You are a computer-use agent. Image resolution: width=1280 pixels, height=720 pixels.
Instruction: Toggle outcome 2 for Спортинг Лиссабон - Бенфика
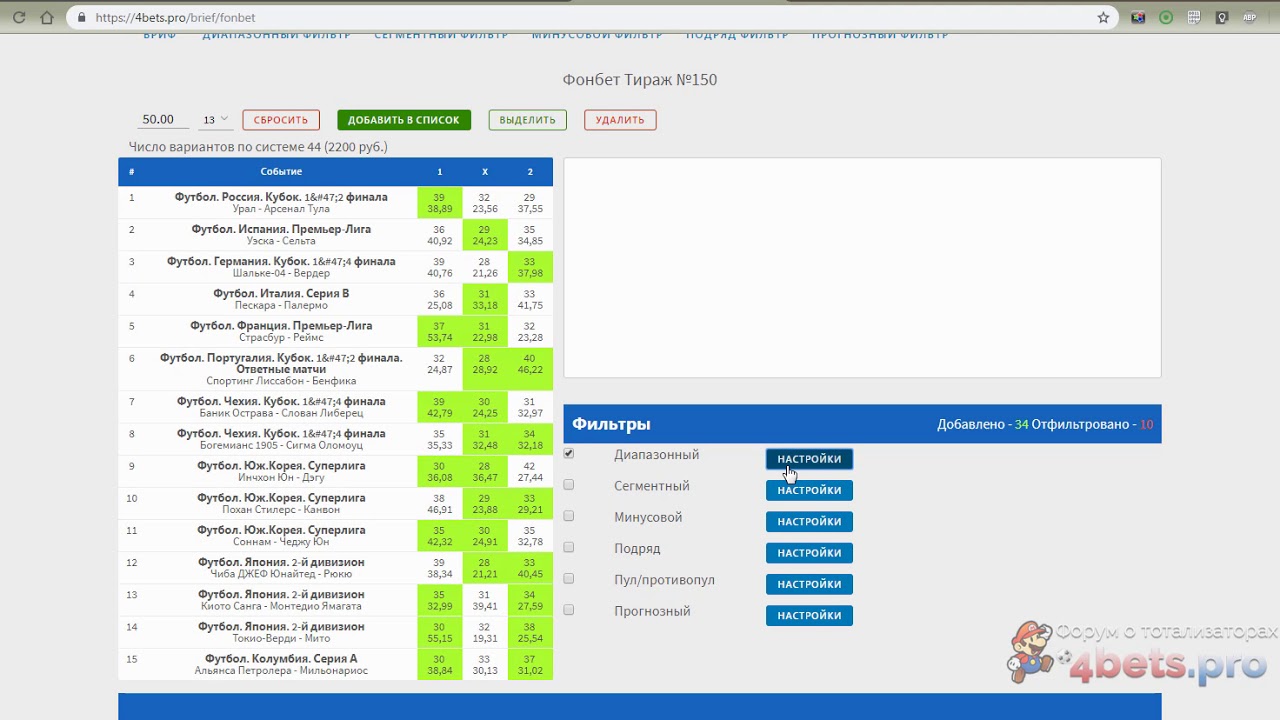pyautogui.click(x=530, y=369)
